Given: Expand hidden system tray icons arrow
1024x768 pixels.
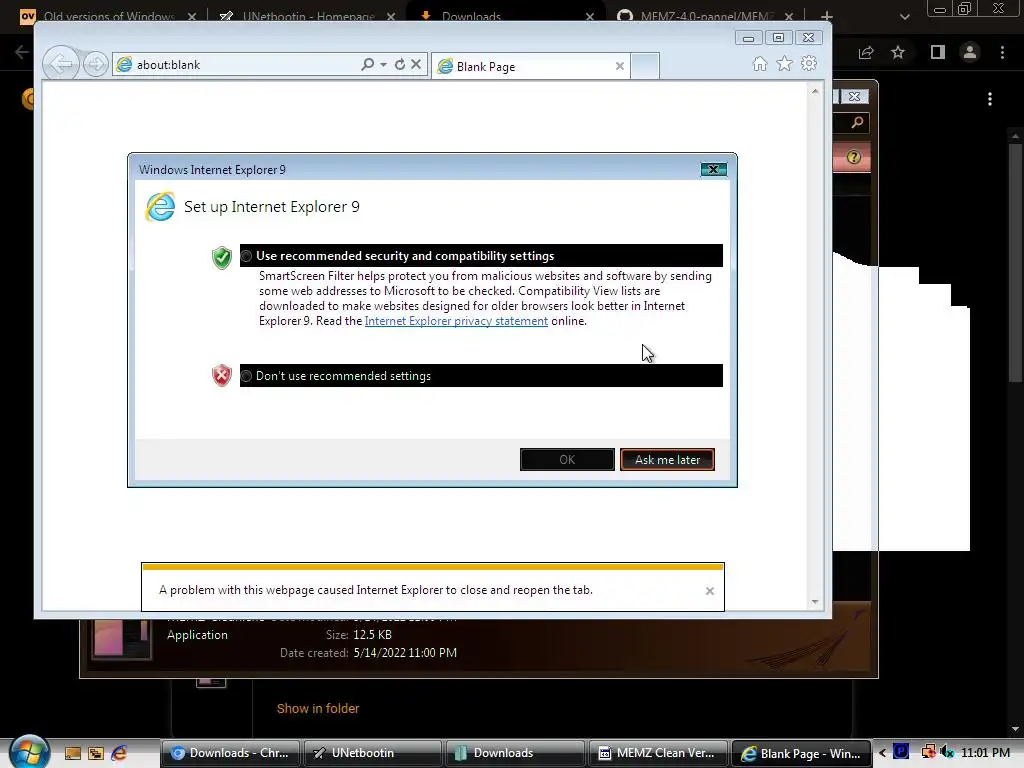Looking at the screenshot, I should 882,753.
